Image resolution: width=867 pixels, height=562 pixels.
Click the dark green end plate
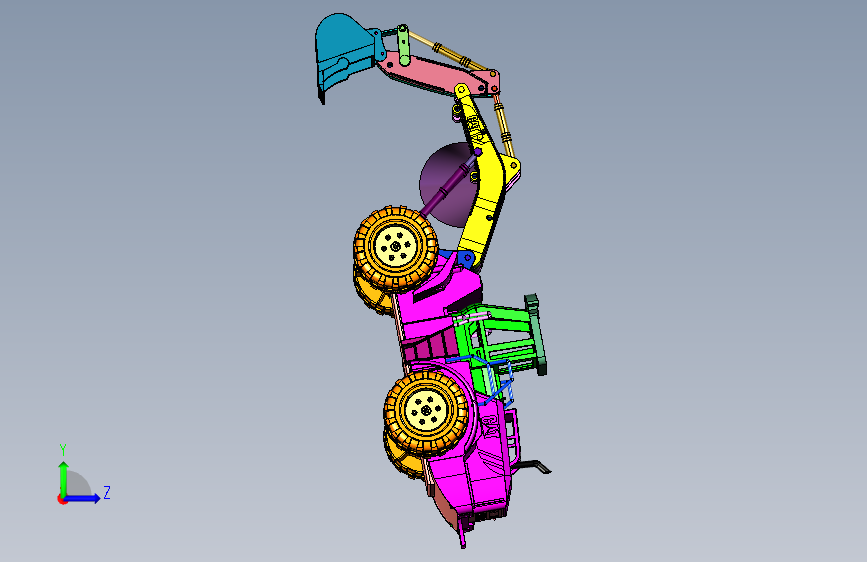click(536, 335)
